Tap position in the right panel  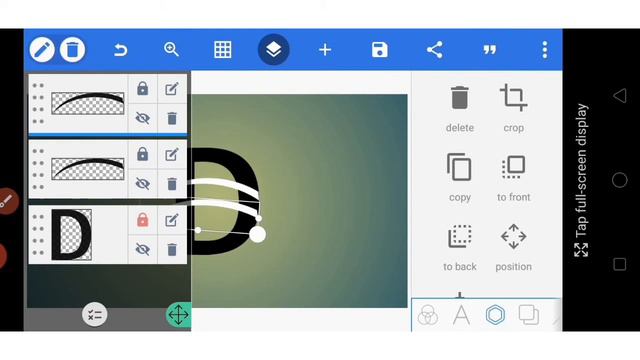(x=513, y=247)
